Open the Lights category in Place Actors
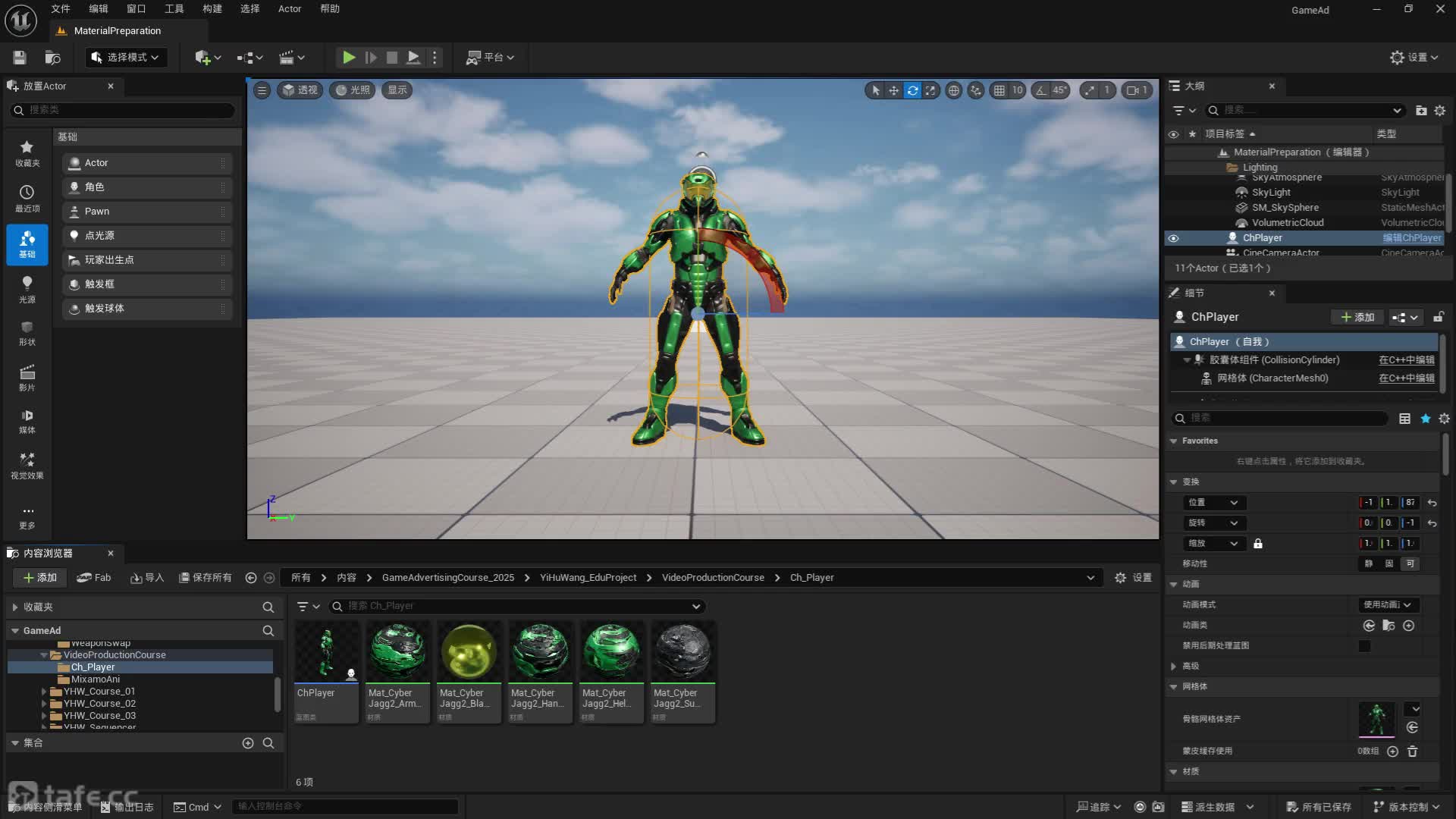 (27, 289)
